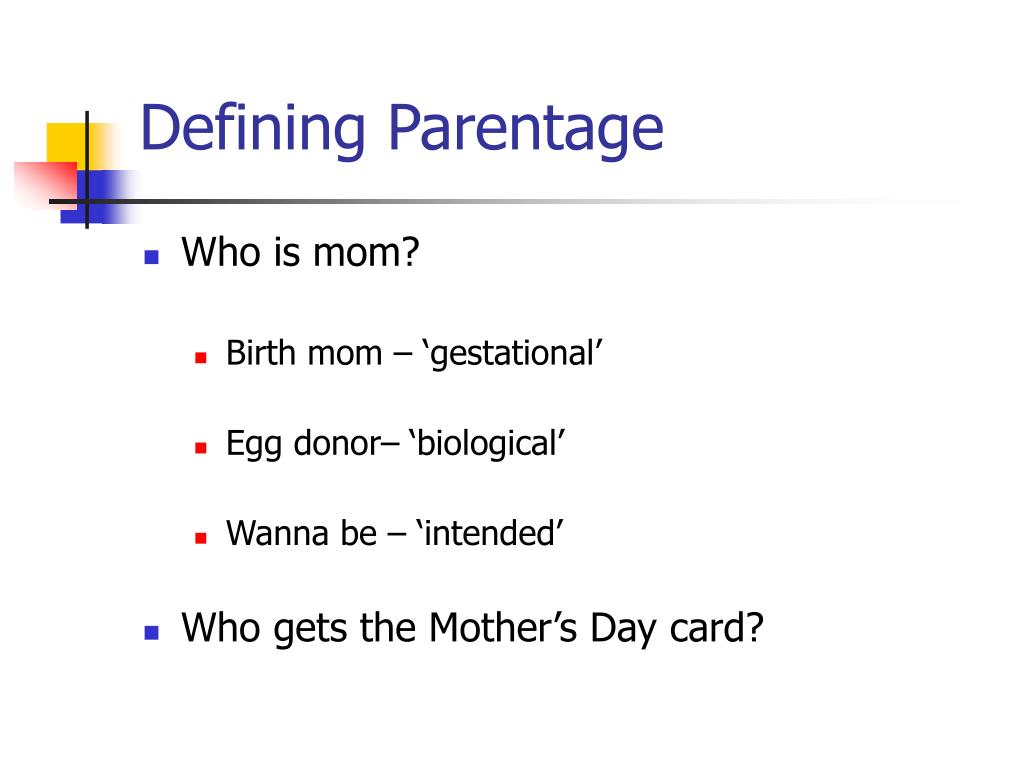The width and height of the screenshot is (1024, 768).
Task: Click the 'Who is mom?' text line
Action: (x=300, y=252)
